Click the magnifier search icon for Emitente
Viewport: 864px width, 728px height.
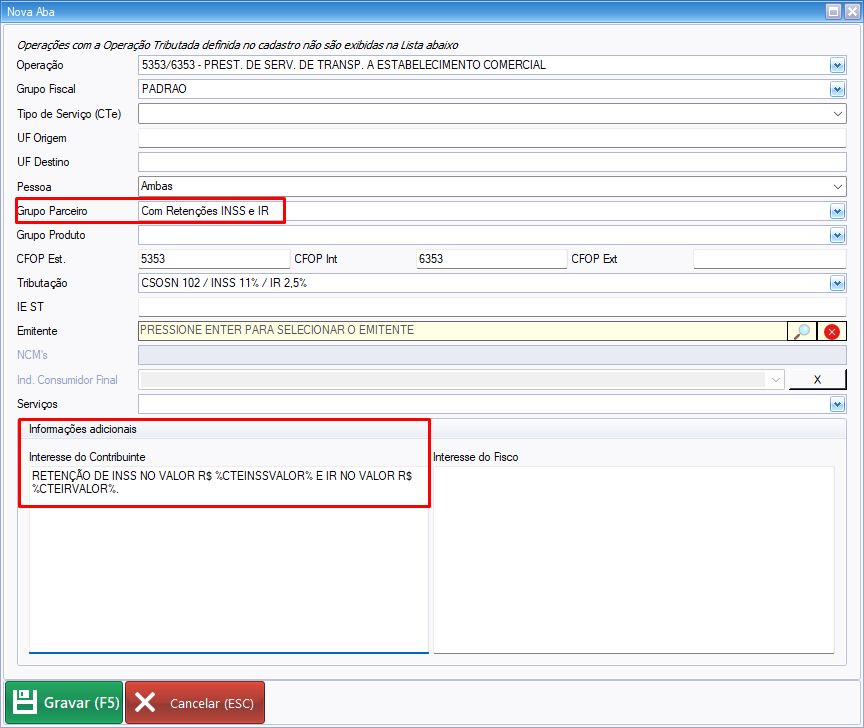802,332
